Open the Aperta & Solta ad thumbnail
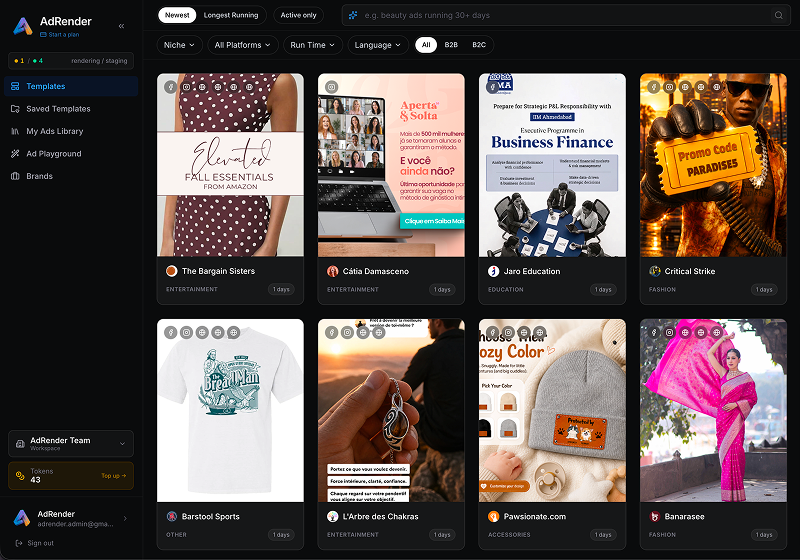The height and width of the screenshot is (560, 800). pos(391,165)
